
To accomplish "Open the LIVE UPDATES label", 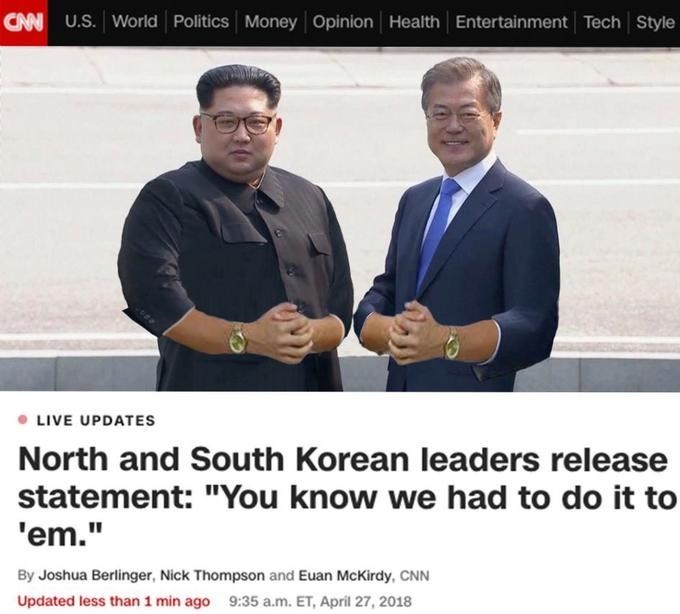I will (96, 420).
